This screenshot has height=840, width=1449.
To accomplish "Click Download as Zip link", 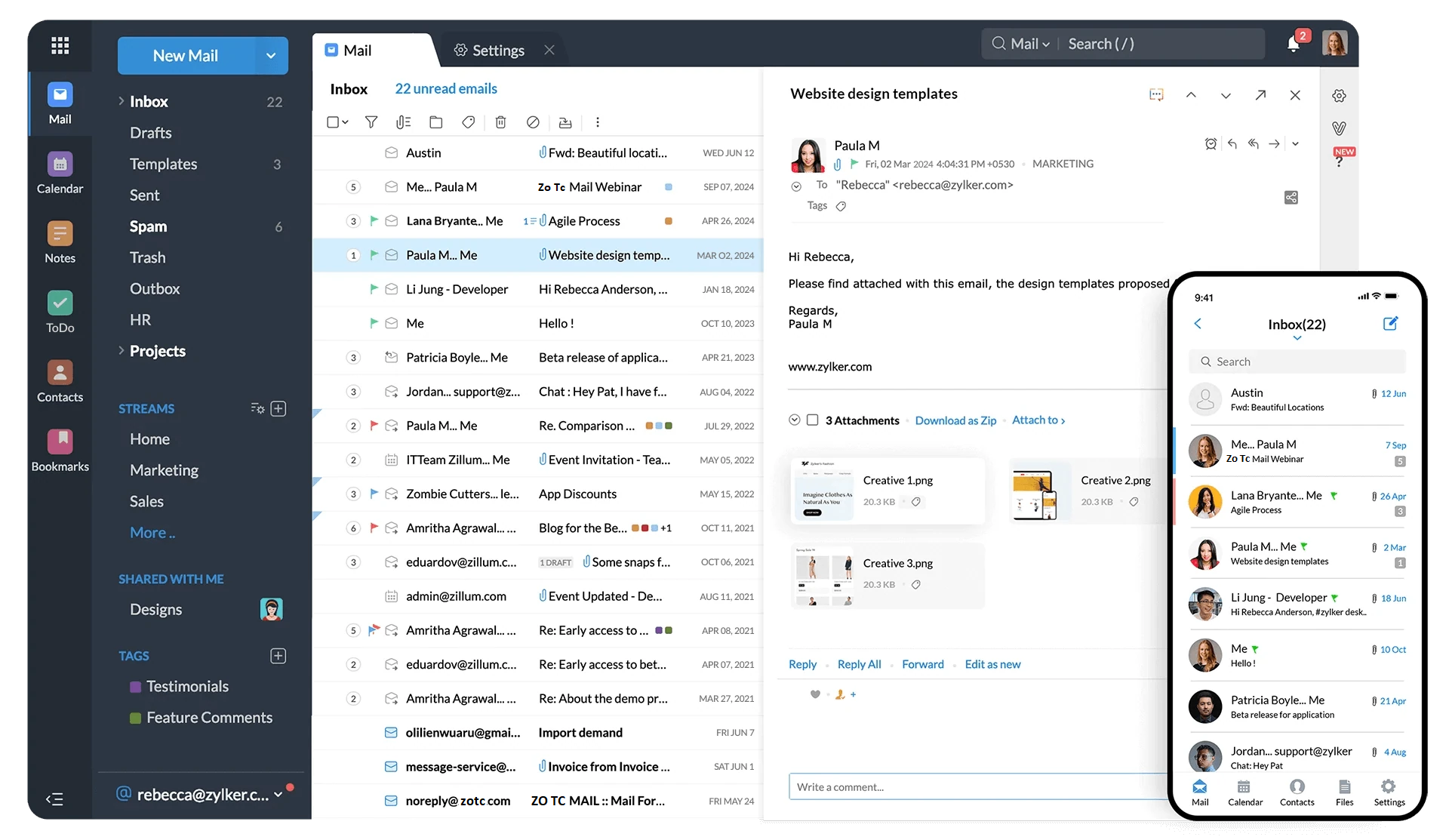I will pos(955,419).
